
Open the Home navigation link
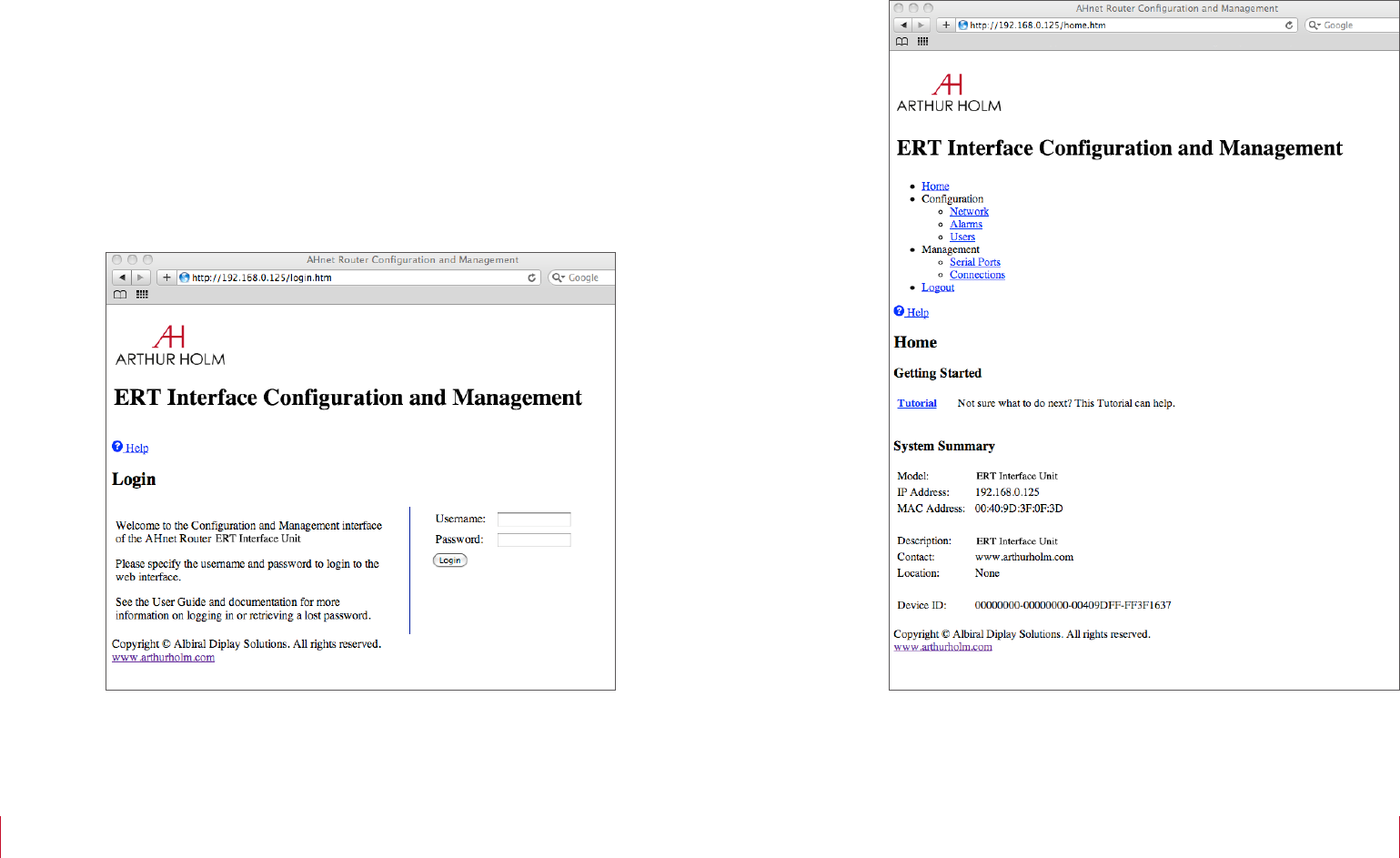[x=935, y=187]
